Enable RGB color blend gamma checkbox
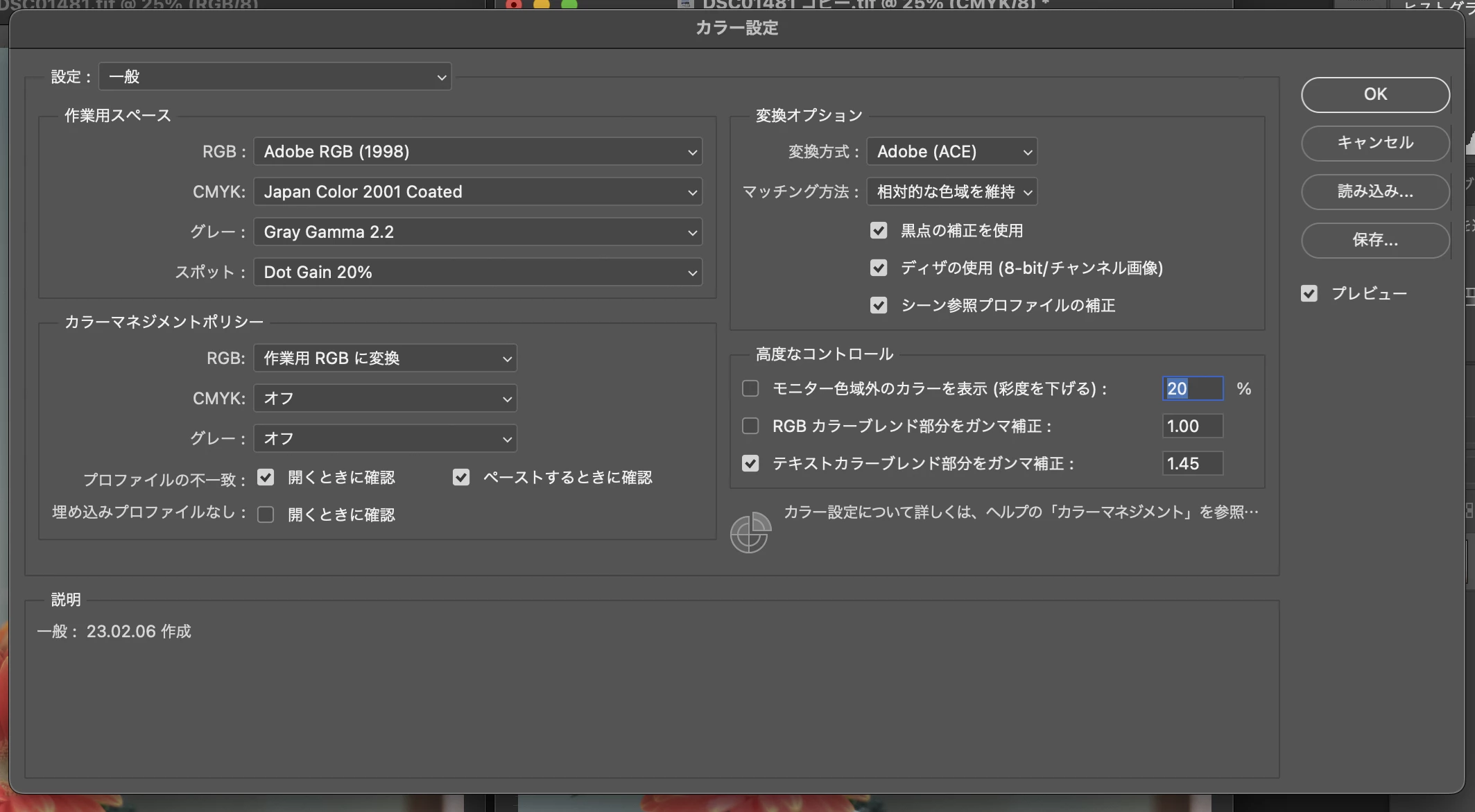The image size is (1475, 812). point(750,426)
